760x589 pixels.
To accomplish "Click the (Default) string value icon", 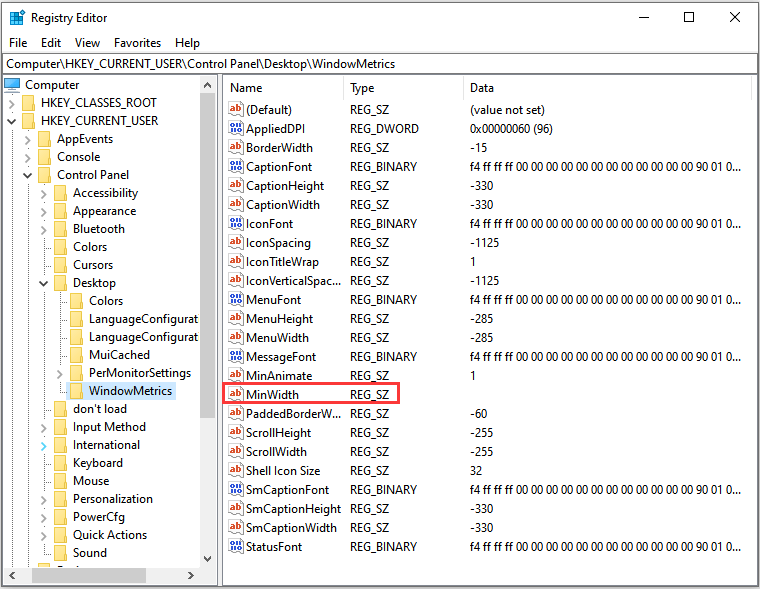I will pos(236,110).
